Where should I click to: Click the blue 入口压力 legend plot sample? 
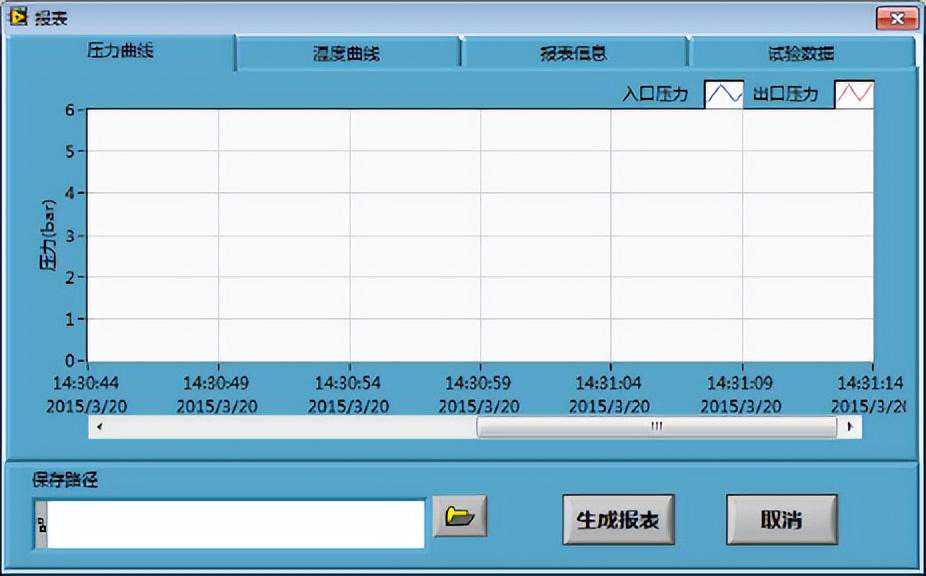click(724, 95)
